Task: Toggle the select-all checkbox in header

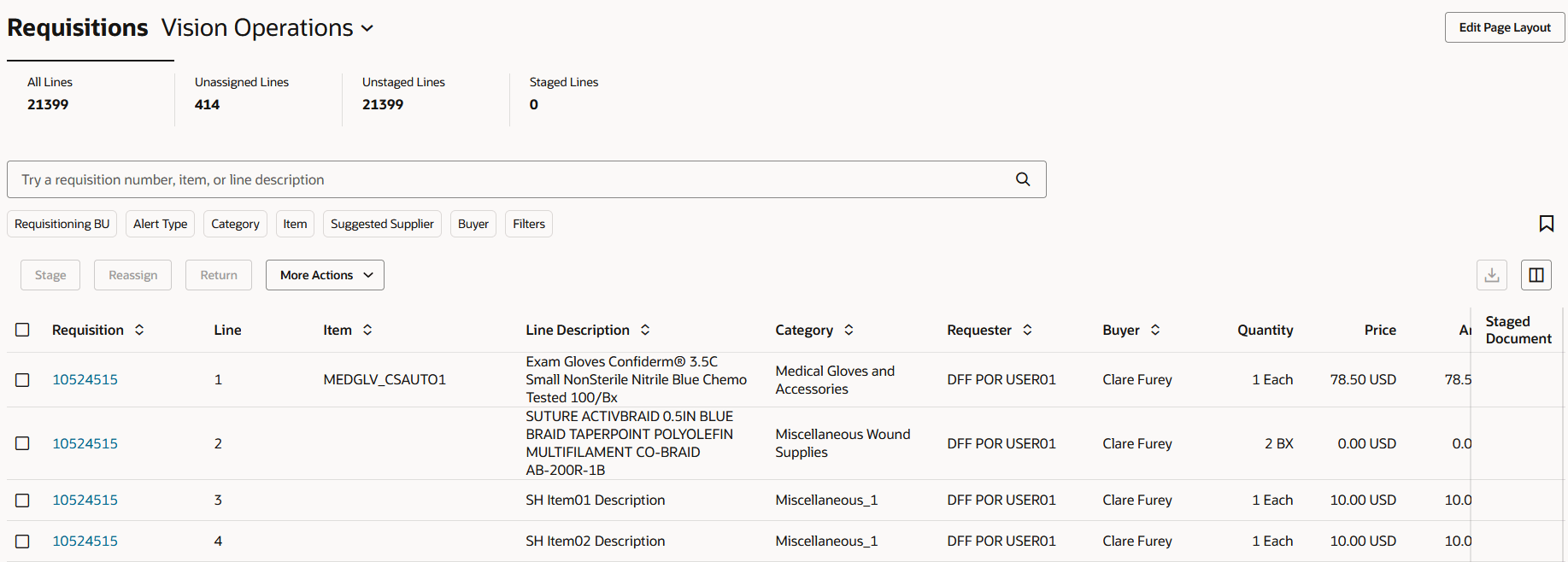Action: click(22, 330)
